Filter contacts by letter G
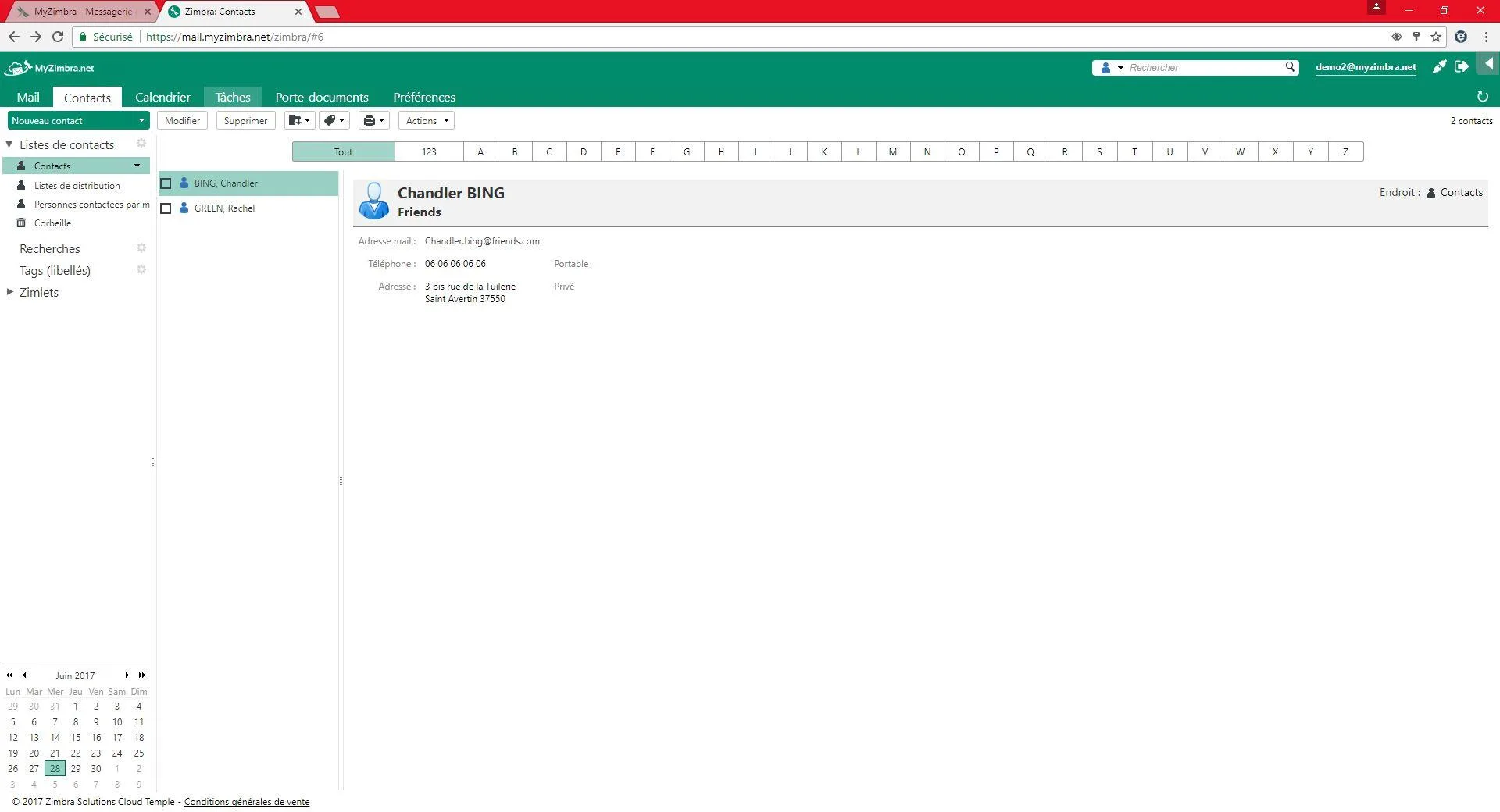1500x812 pixels. coord(687,151)
